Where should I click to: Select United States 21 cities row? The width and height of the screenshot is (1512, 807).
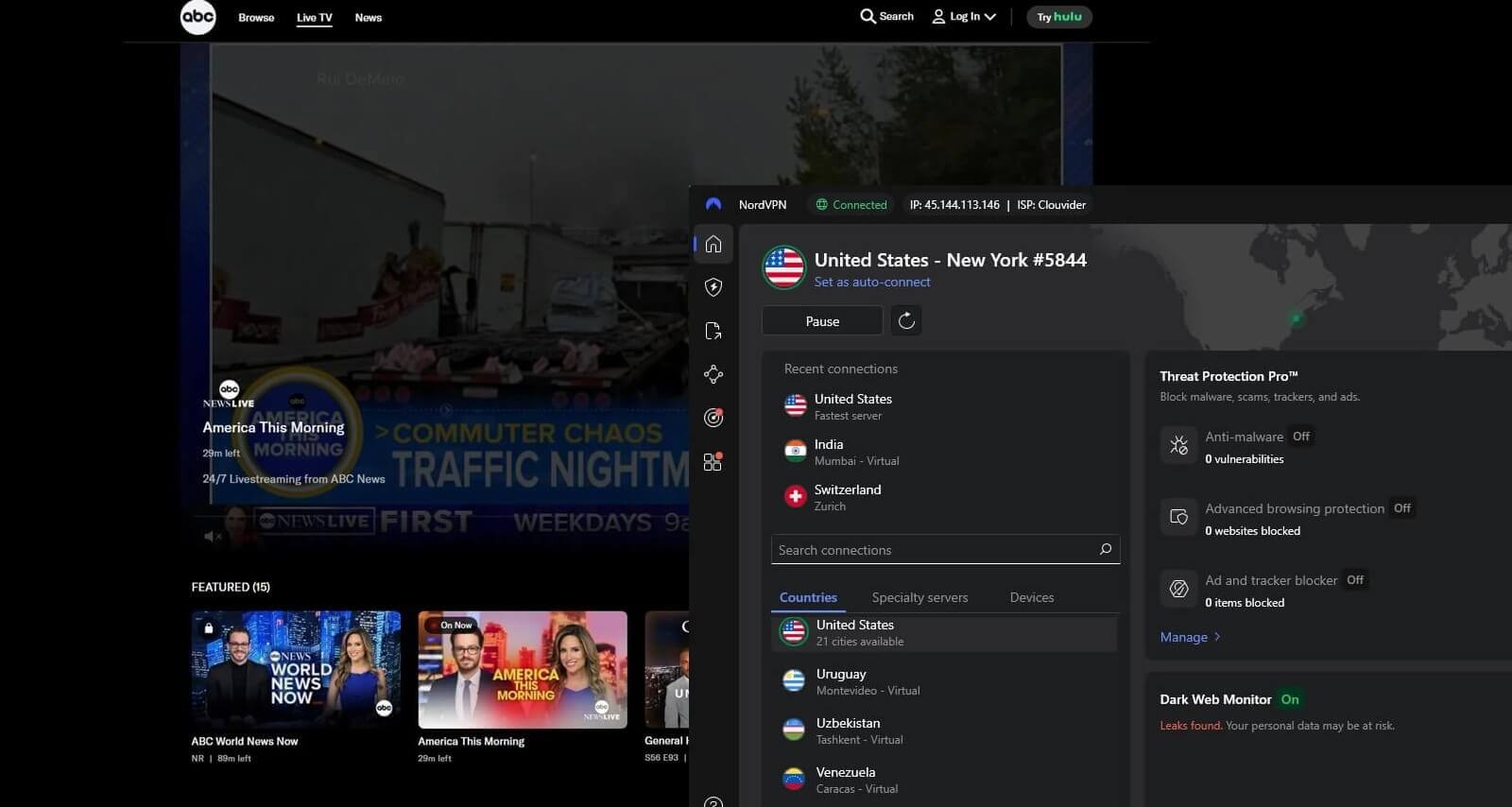pyautogui.click(x=945, y=632)
